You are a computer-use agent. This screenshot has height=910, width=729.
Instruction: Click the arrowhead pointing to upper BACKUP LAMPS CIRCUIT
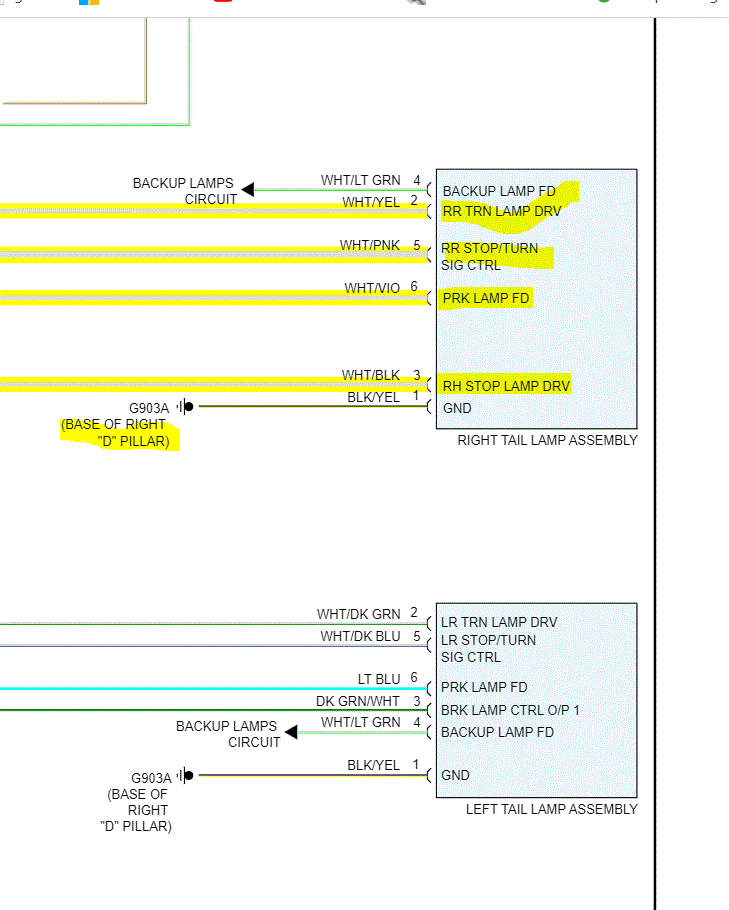pyautogui.click(x=248, y=189)
